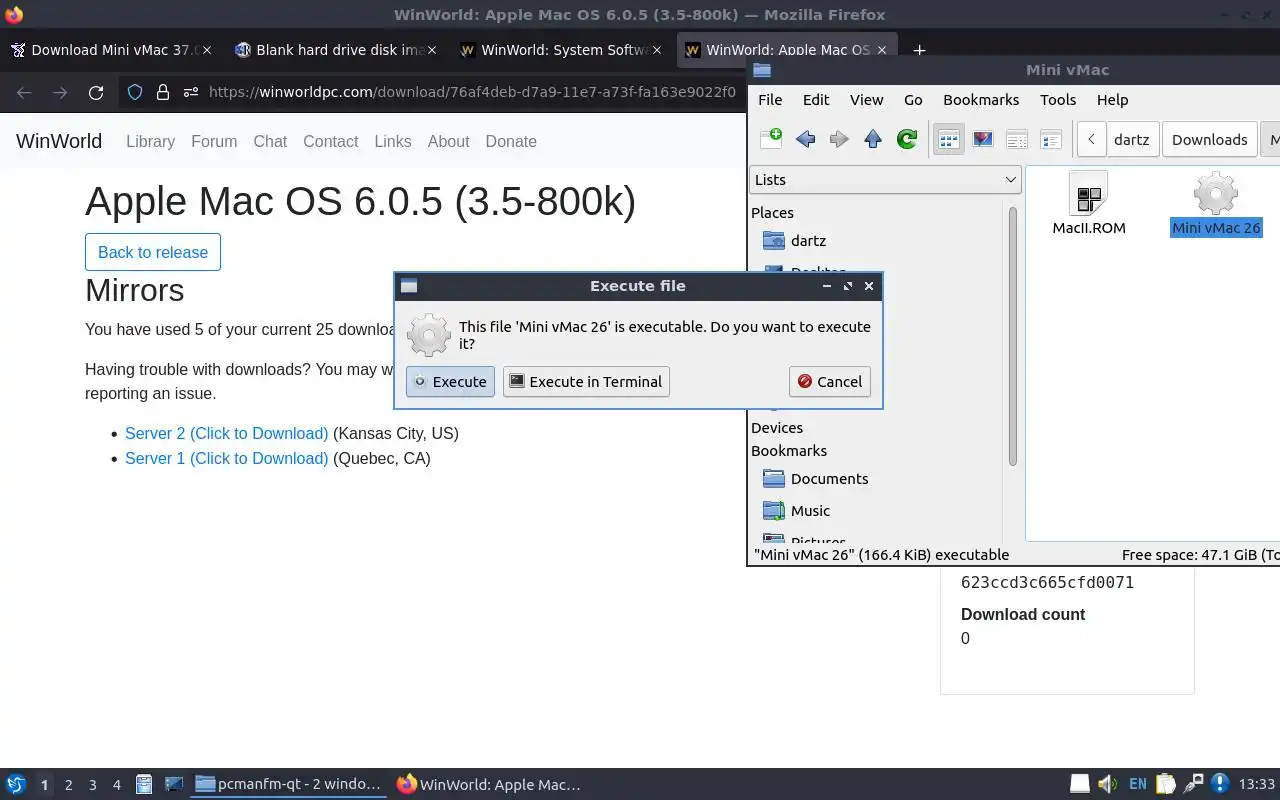Open the File menu in Mini vMac window

pyautogui.click(x=770, y=99)
